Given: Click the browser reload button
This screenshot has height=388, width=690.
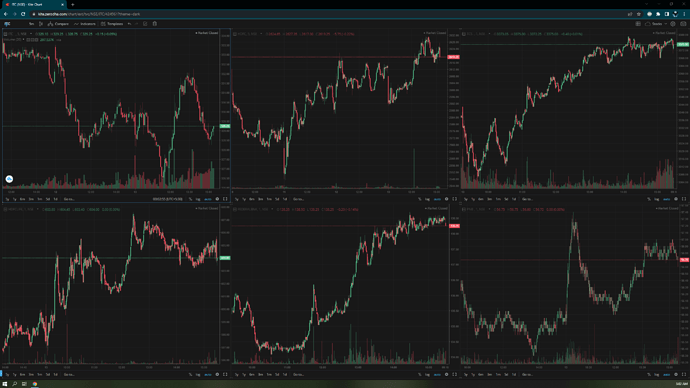Looking at the screenshot, I should (23, 14).
